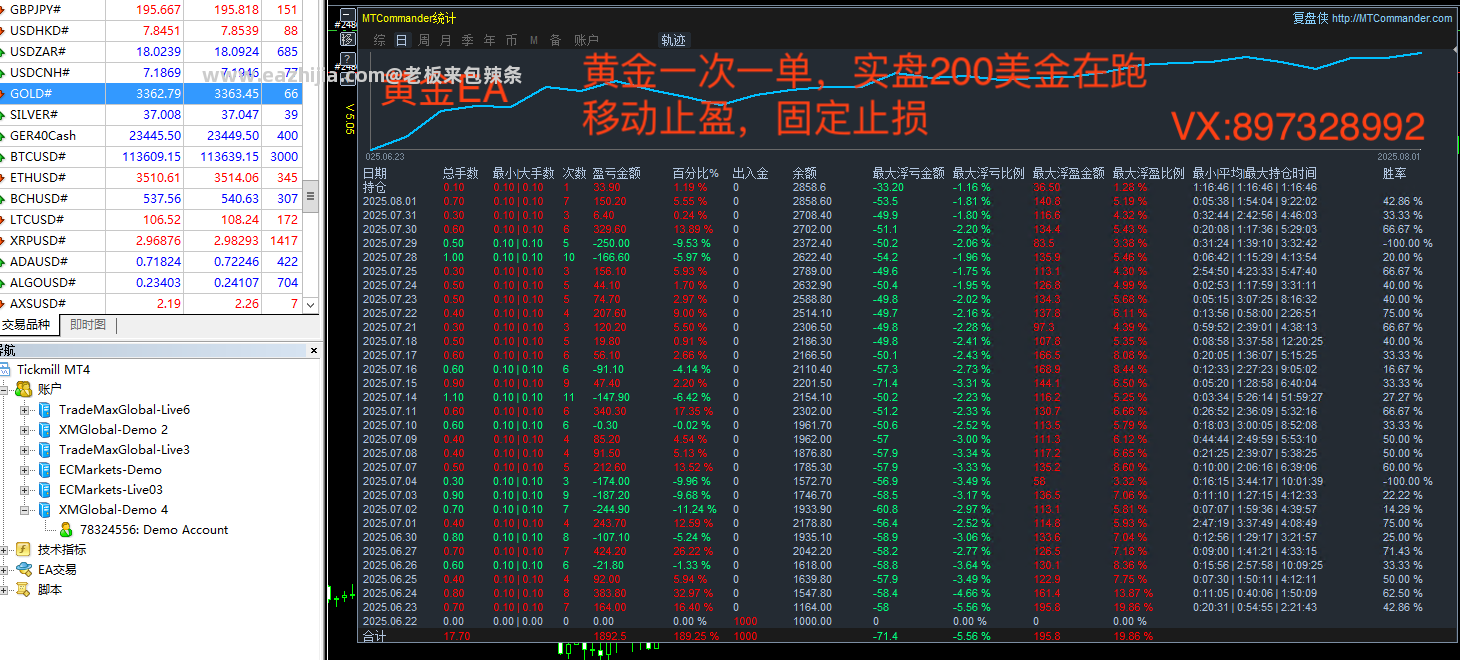Click the Market Watch scrollbar thumb
The width and height of the screenshot is (1460, 660).
pos(310,194)
